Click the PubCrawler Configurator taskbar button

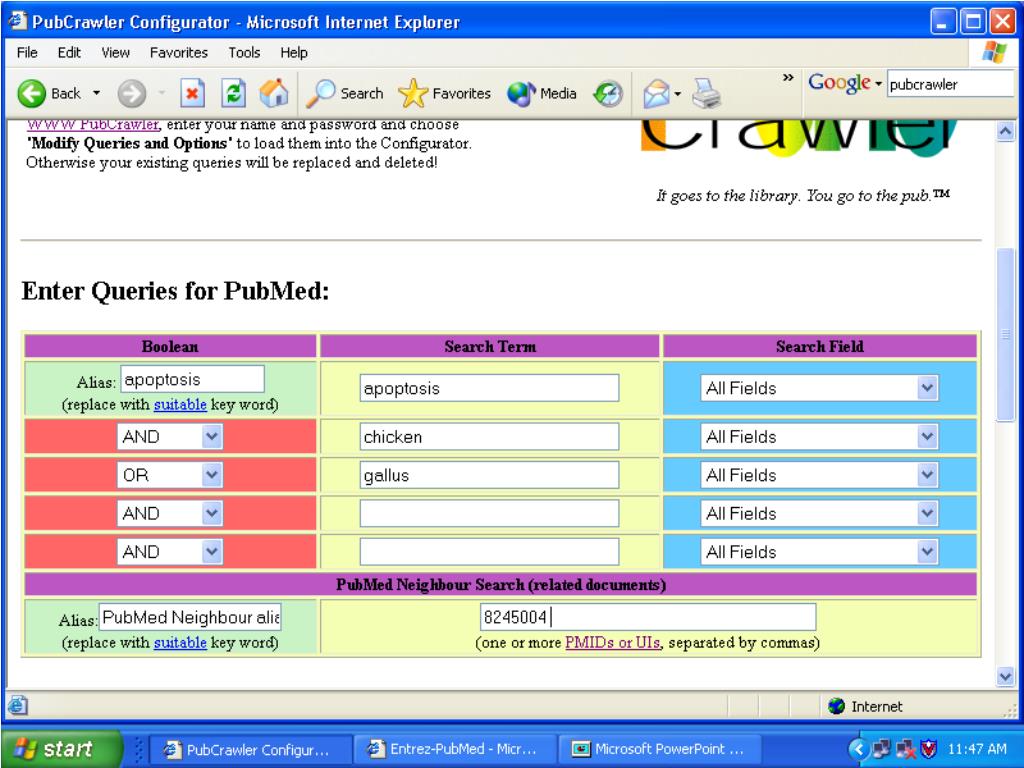(x=251, y=749)
